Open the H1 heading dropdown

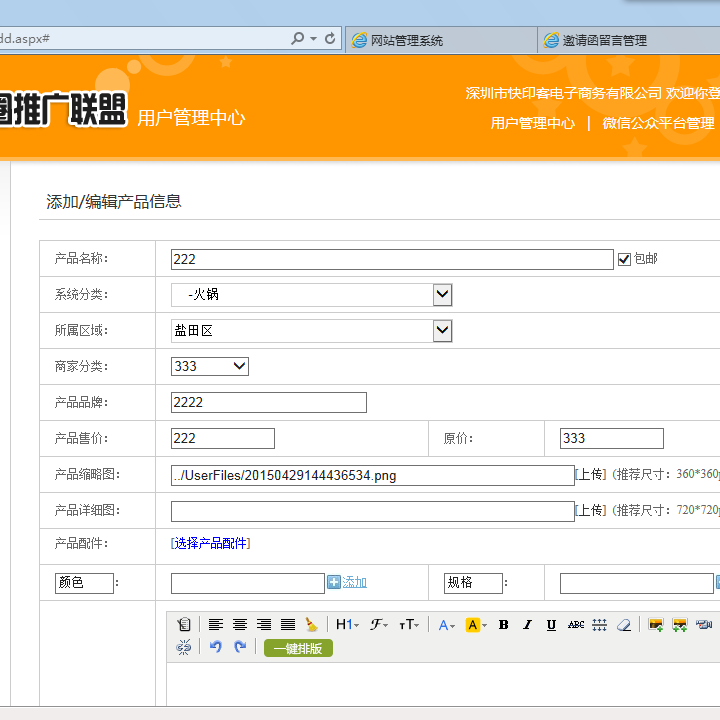coord(346,625)
